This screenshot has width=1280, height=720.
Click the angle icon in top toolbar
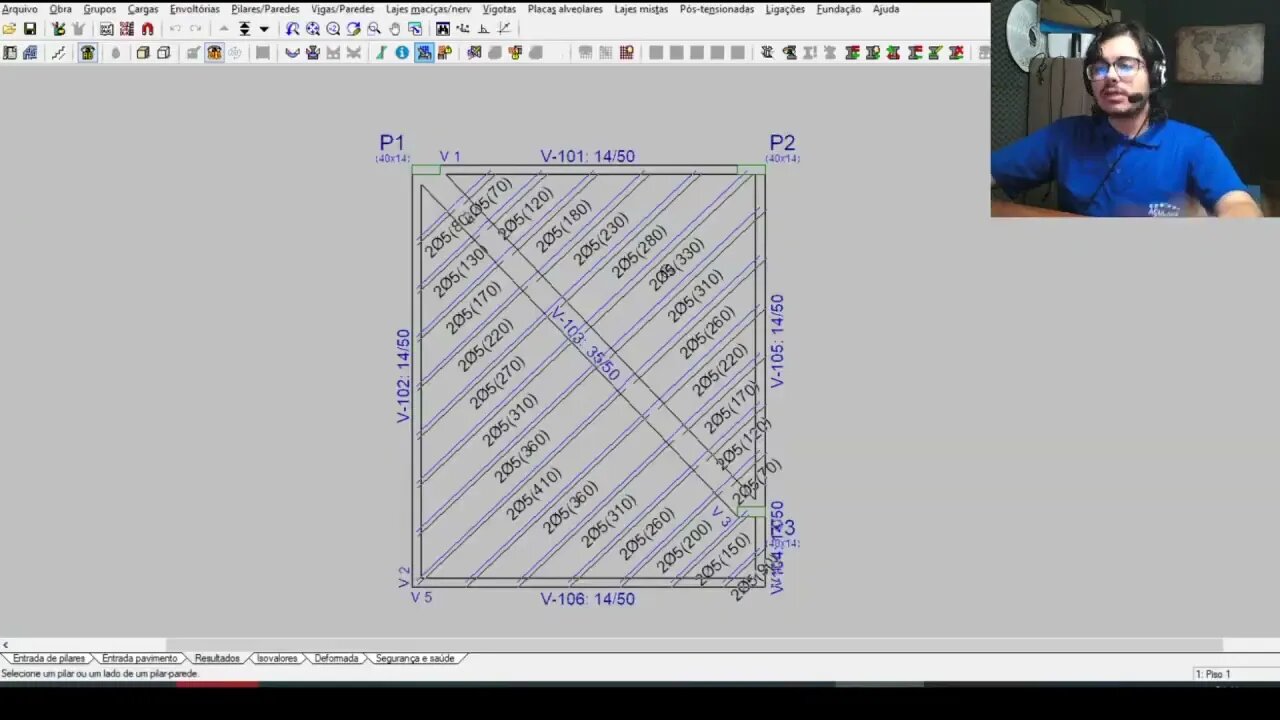tap(483, 29)
